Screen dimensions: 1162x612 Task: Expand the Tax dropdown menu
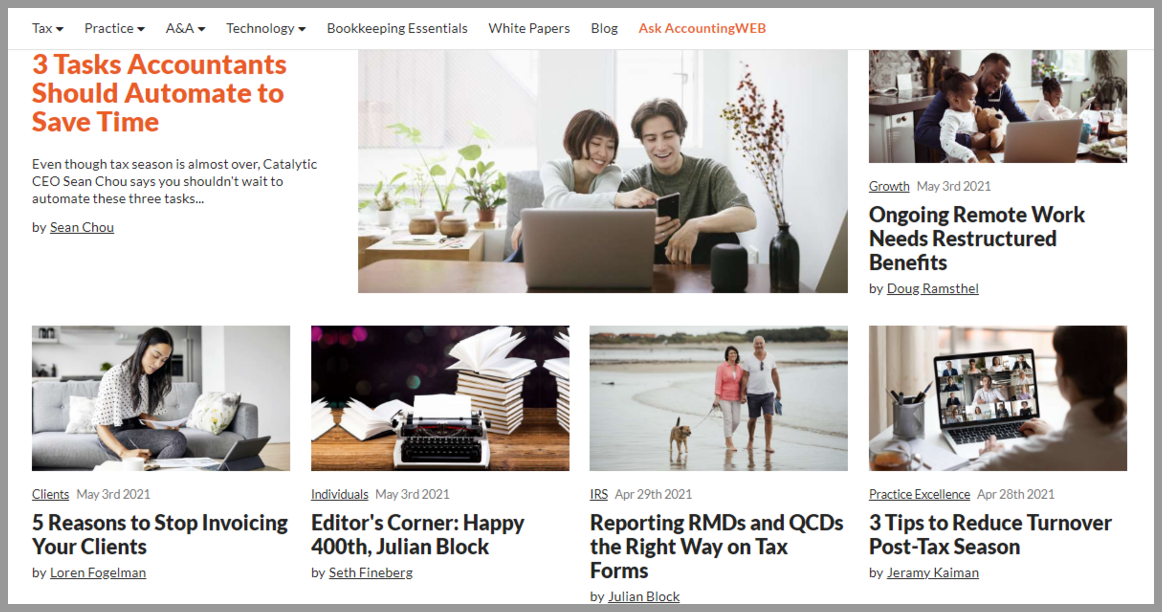[x=47, y=28]
